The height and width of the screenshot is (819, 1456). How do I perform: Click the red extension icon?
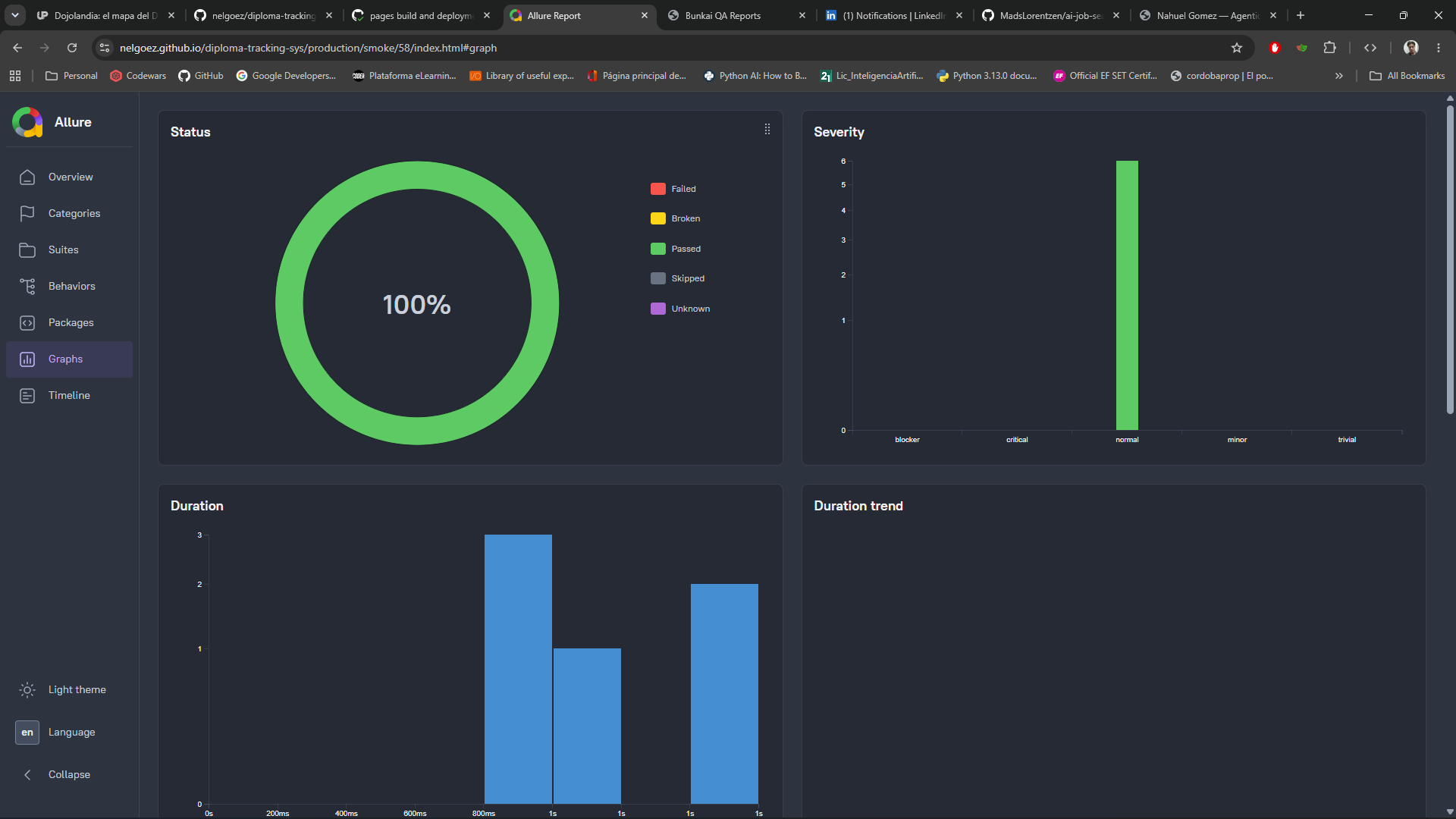point(1275,48)
